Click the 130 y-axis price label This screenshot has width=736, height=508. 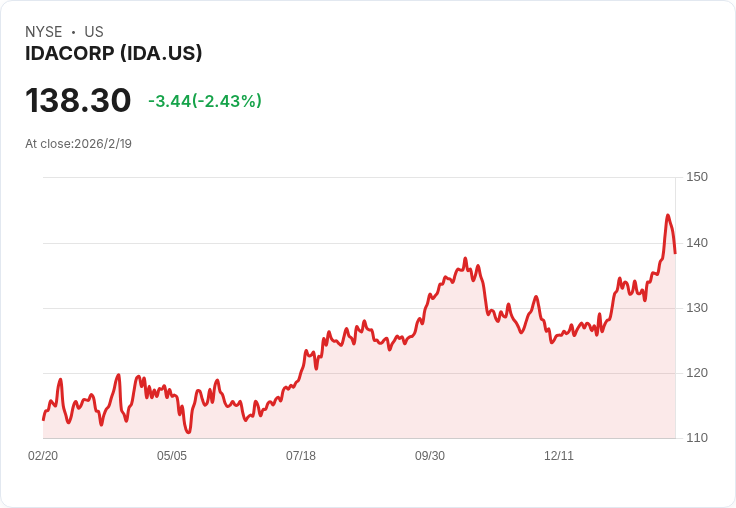697,308
